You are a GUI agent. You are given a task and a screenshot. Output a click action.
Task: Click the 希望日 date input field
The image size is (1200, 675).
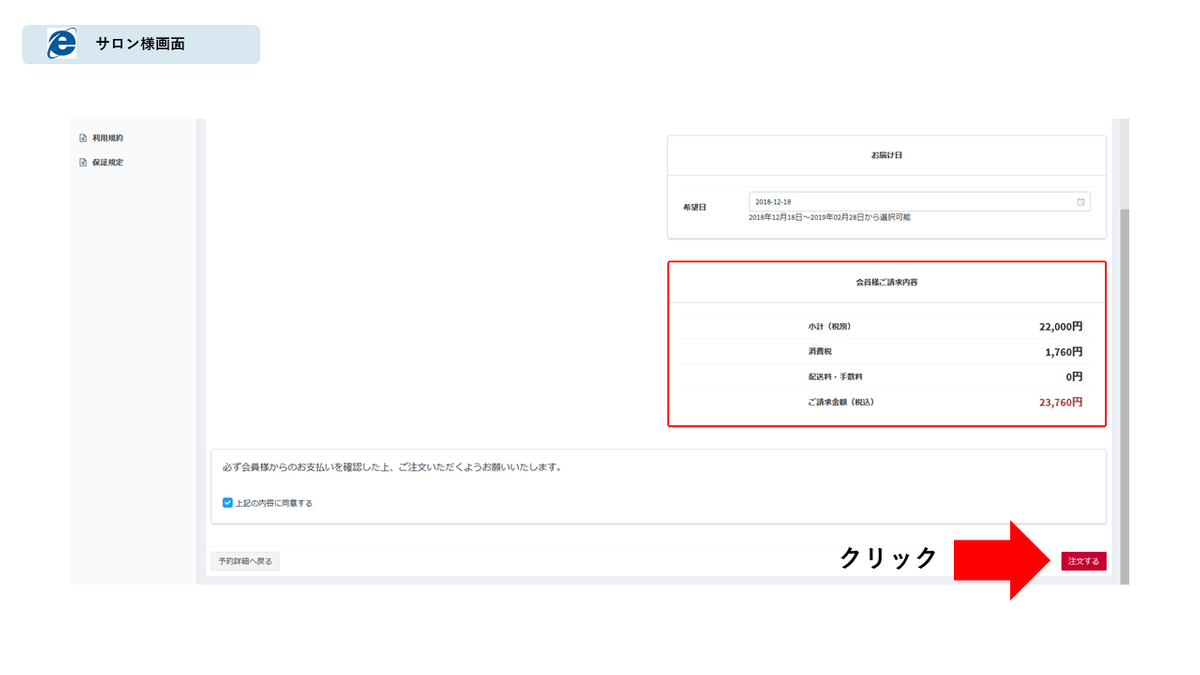tap(919, 202)
